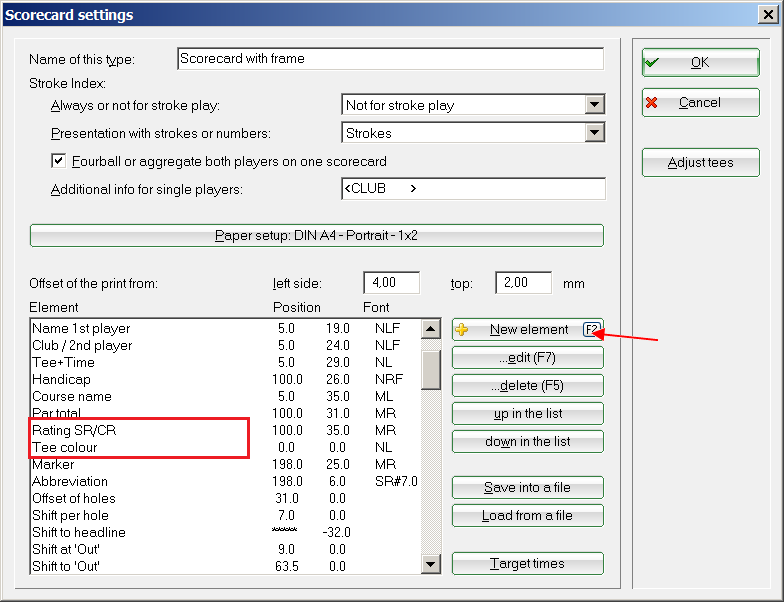Open the Adjust tees dialog
Screen dimensions: 784x602
pos(700,162)
